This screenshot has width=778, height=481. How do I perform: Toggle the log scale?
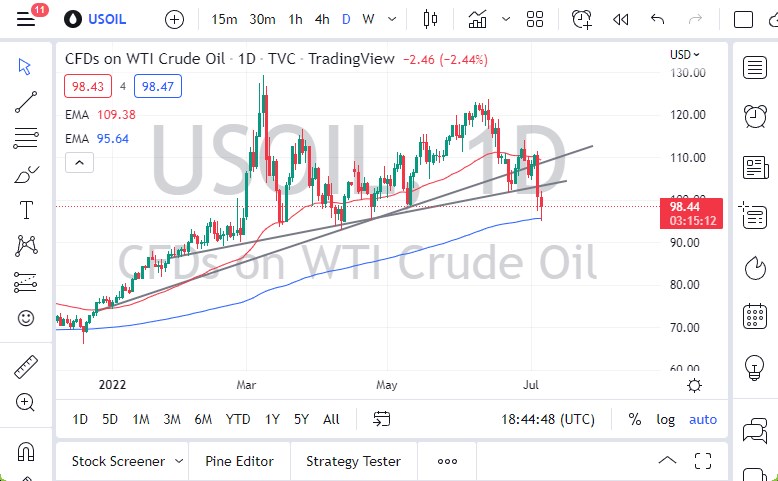tap(665, 419)
